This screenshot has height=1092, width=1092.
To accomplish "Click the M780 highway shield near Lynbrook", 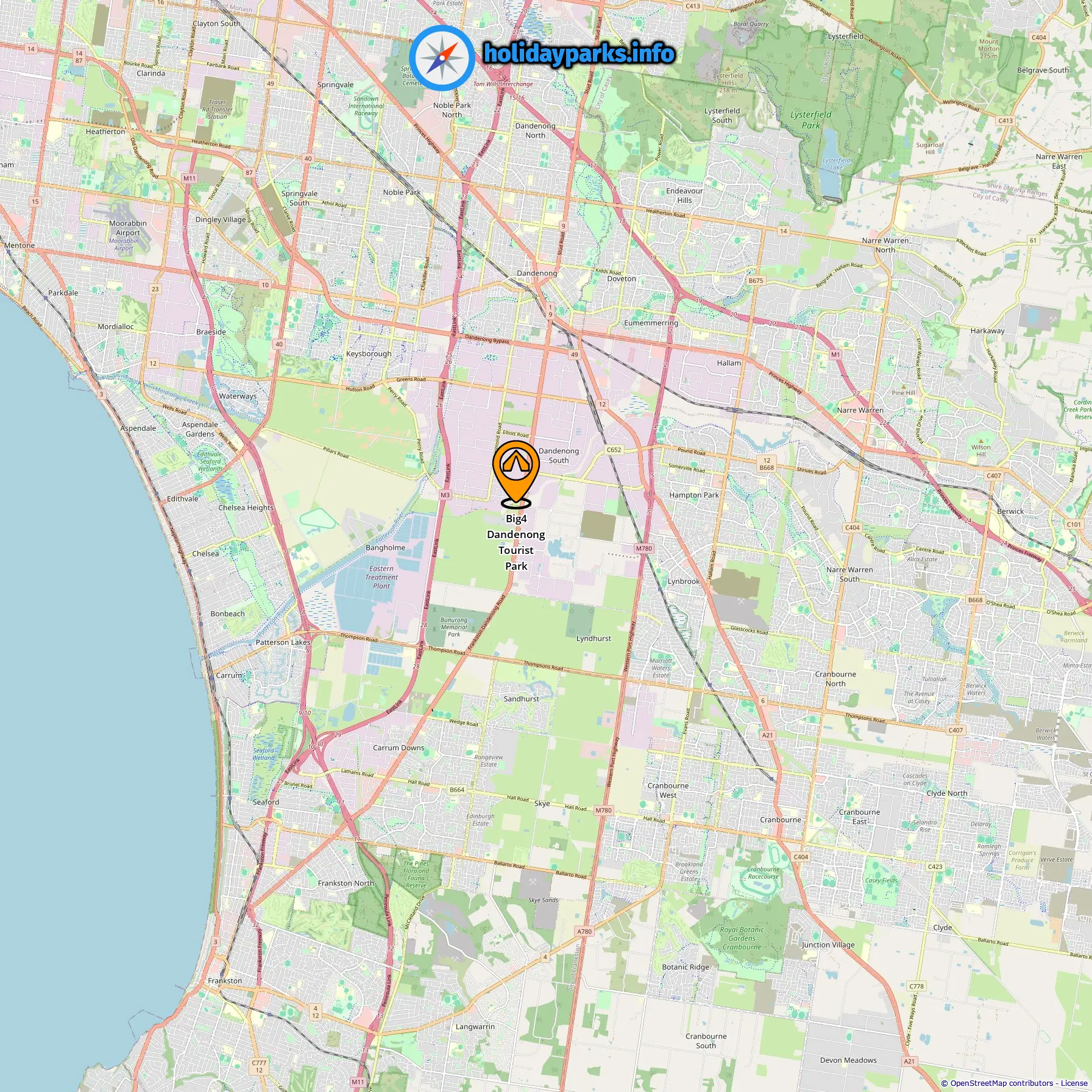I will point(644,548).
